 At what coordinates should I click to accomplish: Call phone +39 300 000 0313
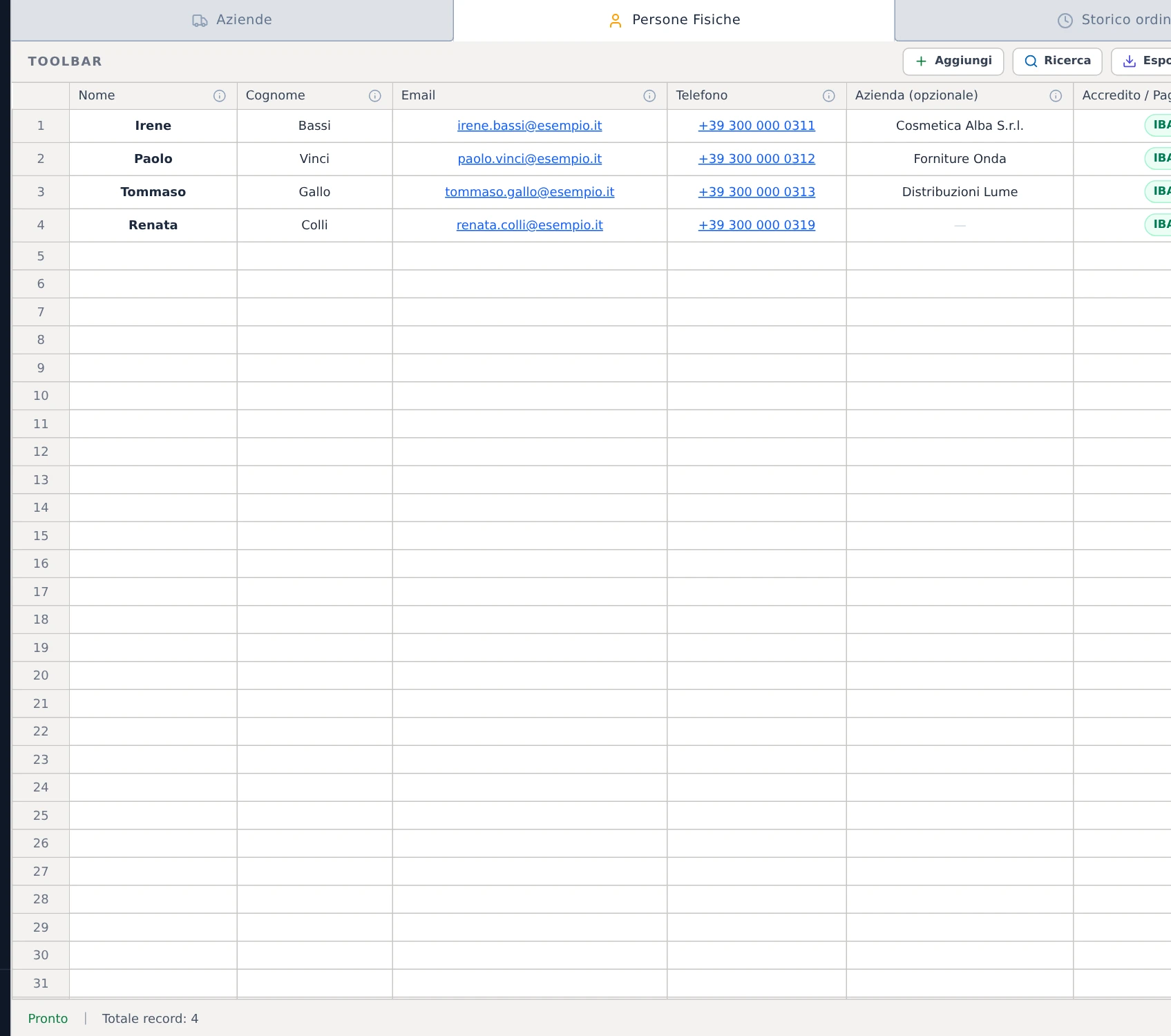coord(756,192)
